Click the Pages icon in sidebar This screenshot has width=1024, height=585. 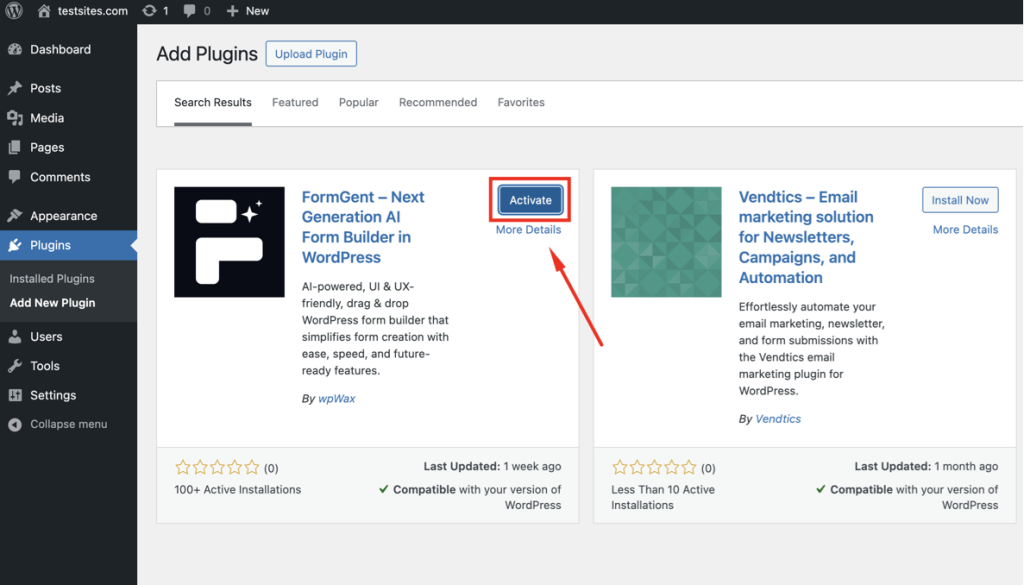[x=15, y=148]
